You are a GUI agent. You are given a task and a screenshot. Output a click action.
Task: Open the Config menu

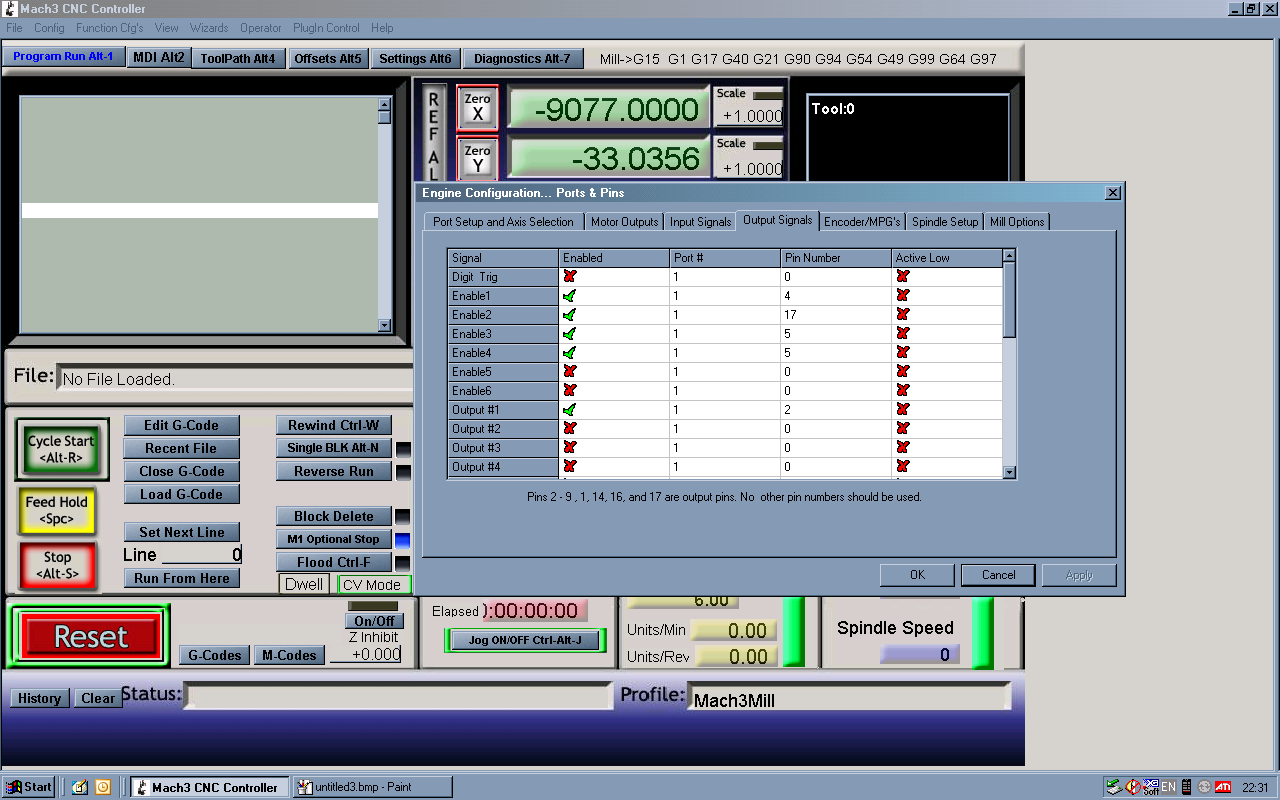coord(49,28)
